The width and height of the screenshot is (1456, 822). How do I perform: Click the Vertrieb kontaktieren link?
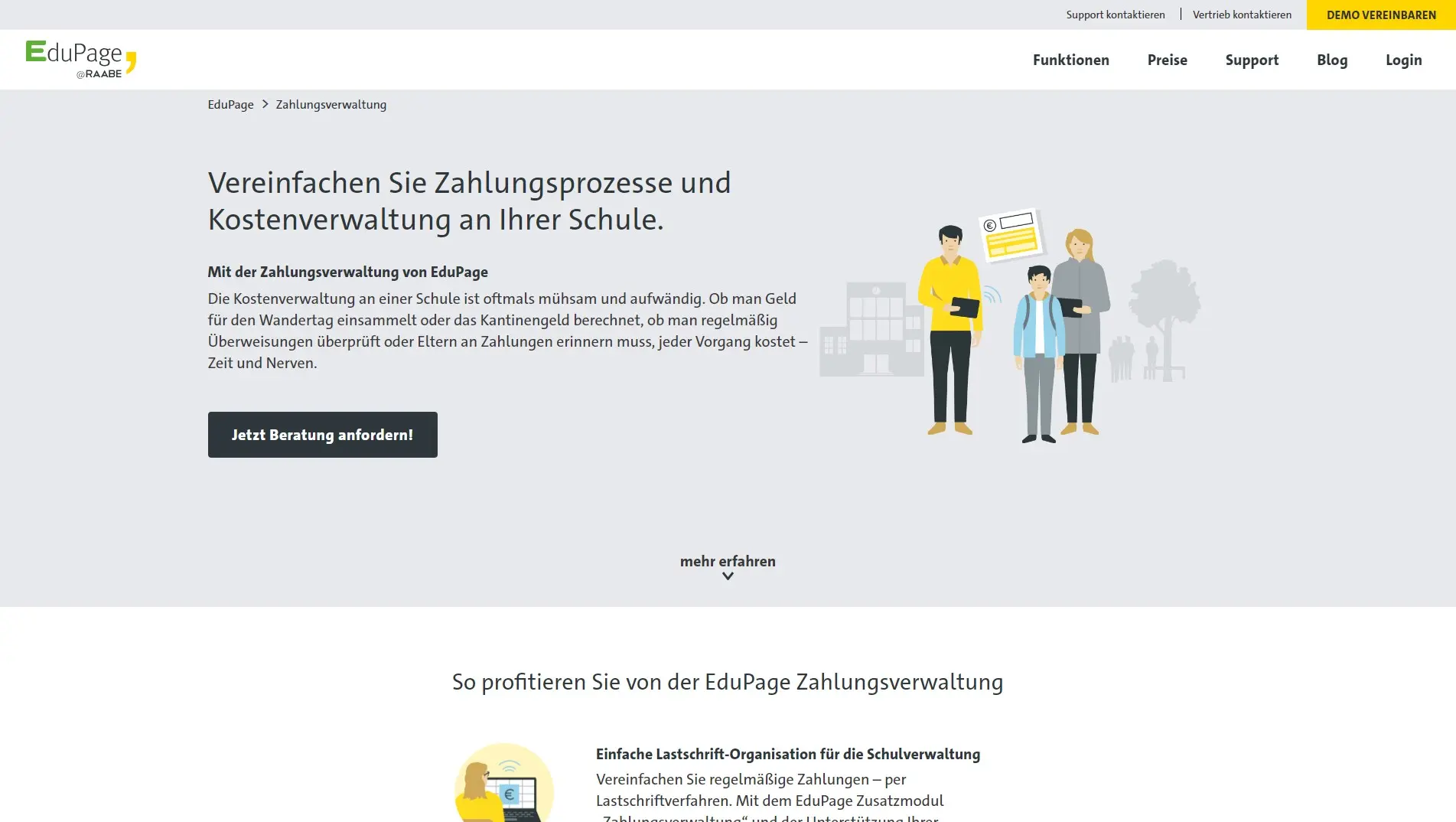[1241, 15]
